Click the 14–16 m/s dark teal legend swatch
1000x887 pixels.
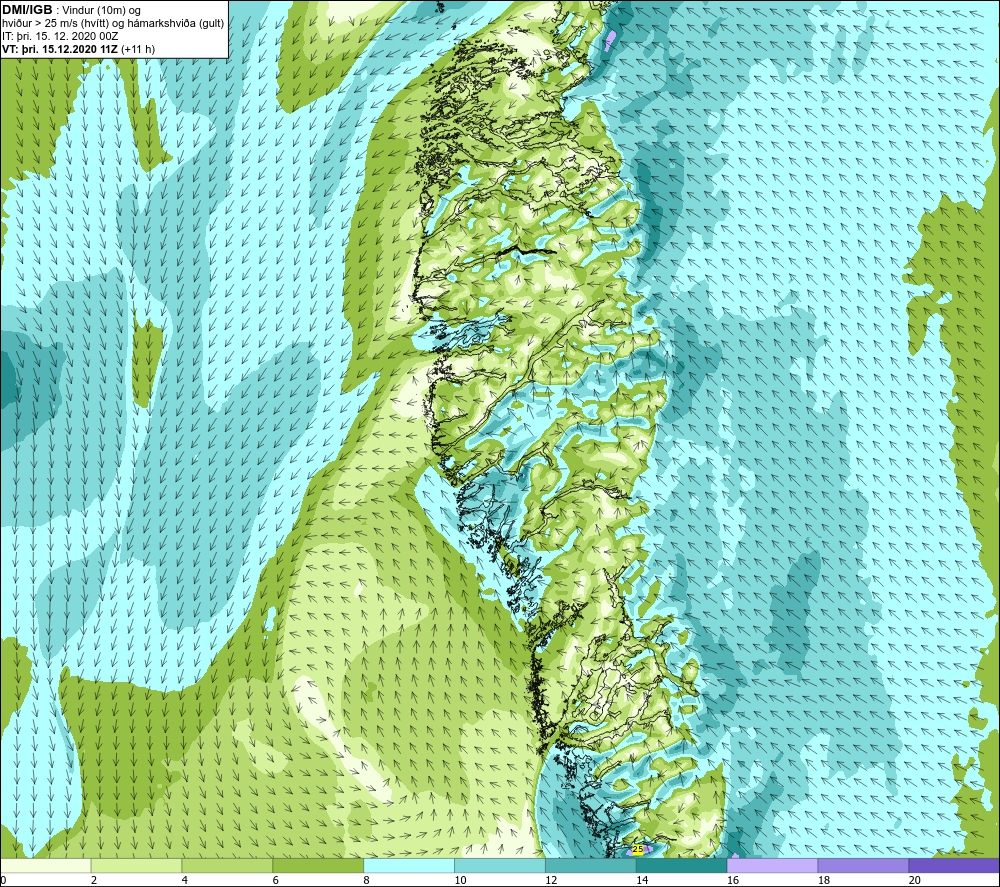tap(681, 865)
